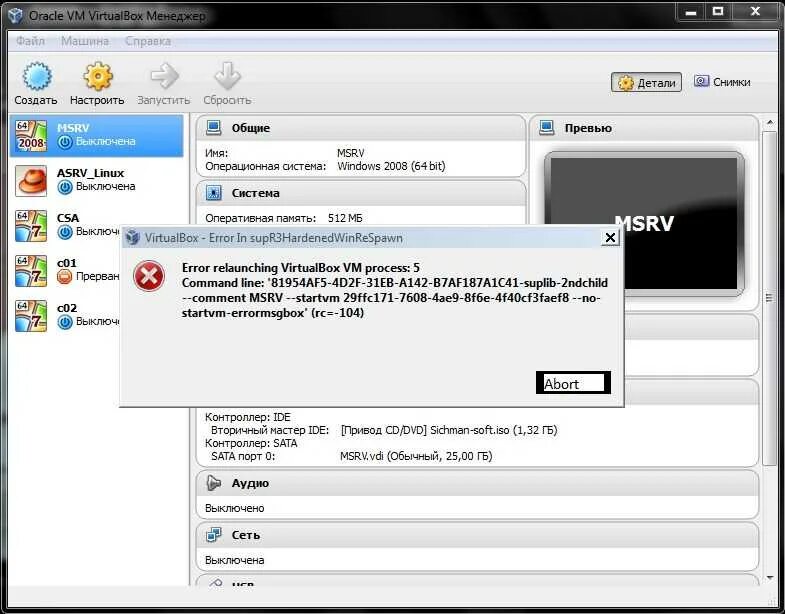Image resolution: width=785 pixels, height=614 pixels.
Task: Click the MSRV preview thumbnail
Action: point(644,224)
